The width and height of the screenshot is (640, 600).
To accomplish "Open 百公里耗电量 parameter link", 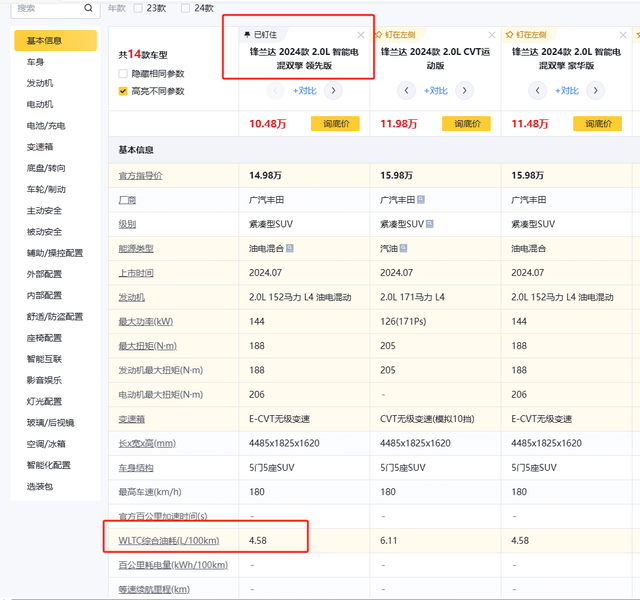I will point(173,565).
